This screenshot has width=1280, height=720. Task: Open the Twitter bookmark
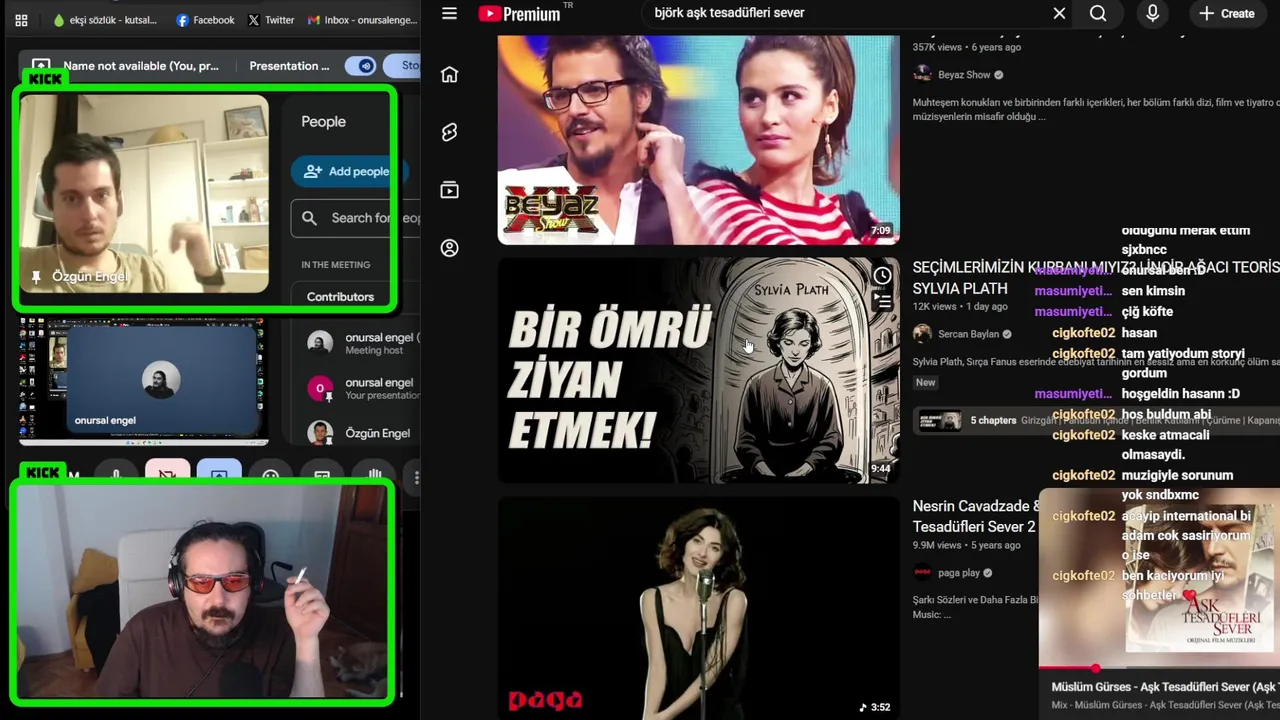(x=270, y=20)
